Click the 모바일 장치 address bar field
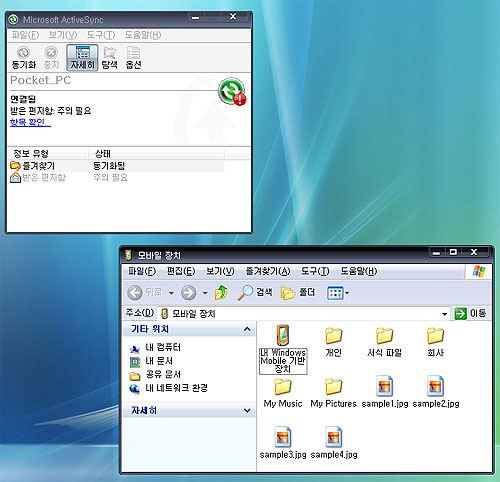The width and height of the screenshot is (500, 482). click(303, 313)
